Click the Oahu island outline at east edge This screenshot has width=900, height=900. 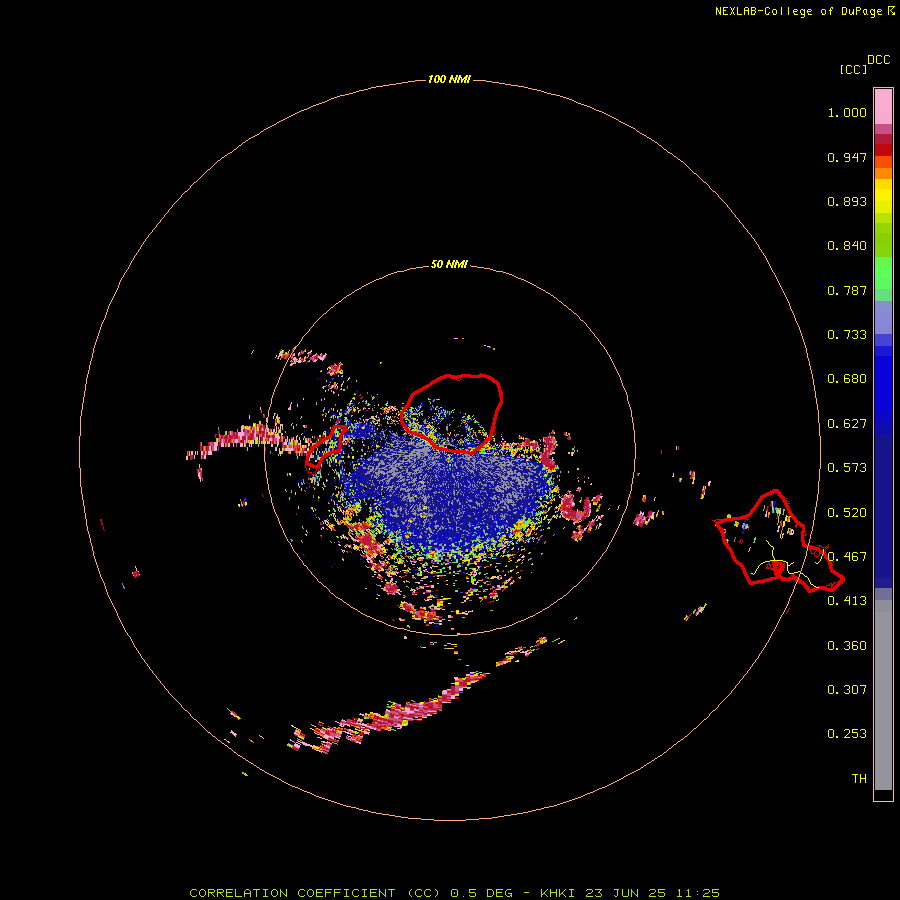pos(778,542)
